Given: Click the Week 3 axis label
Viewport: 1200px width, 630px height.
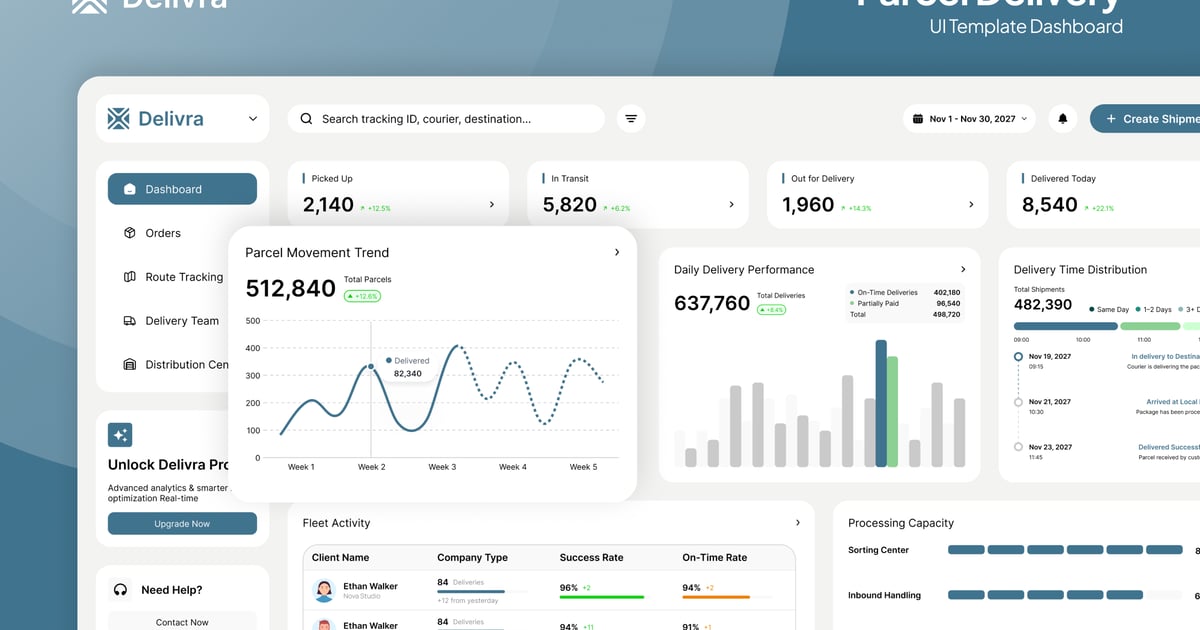Looking at the screenshot, I should [442, 467].
